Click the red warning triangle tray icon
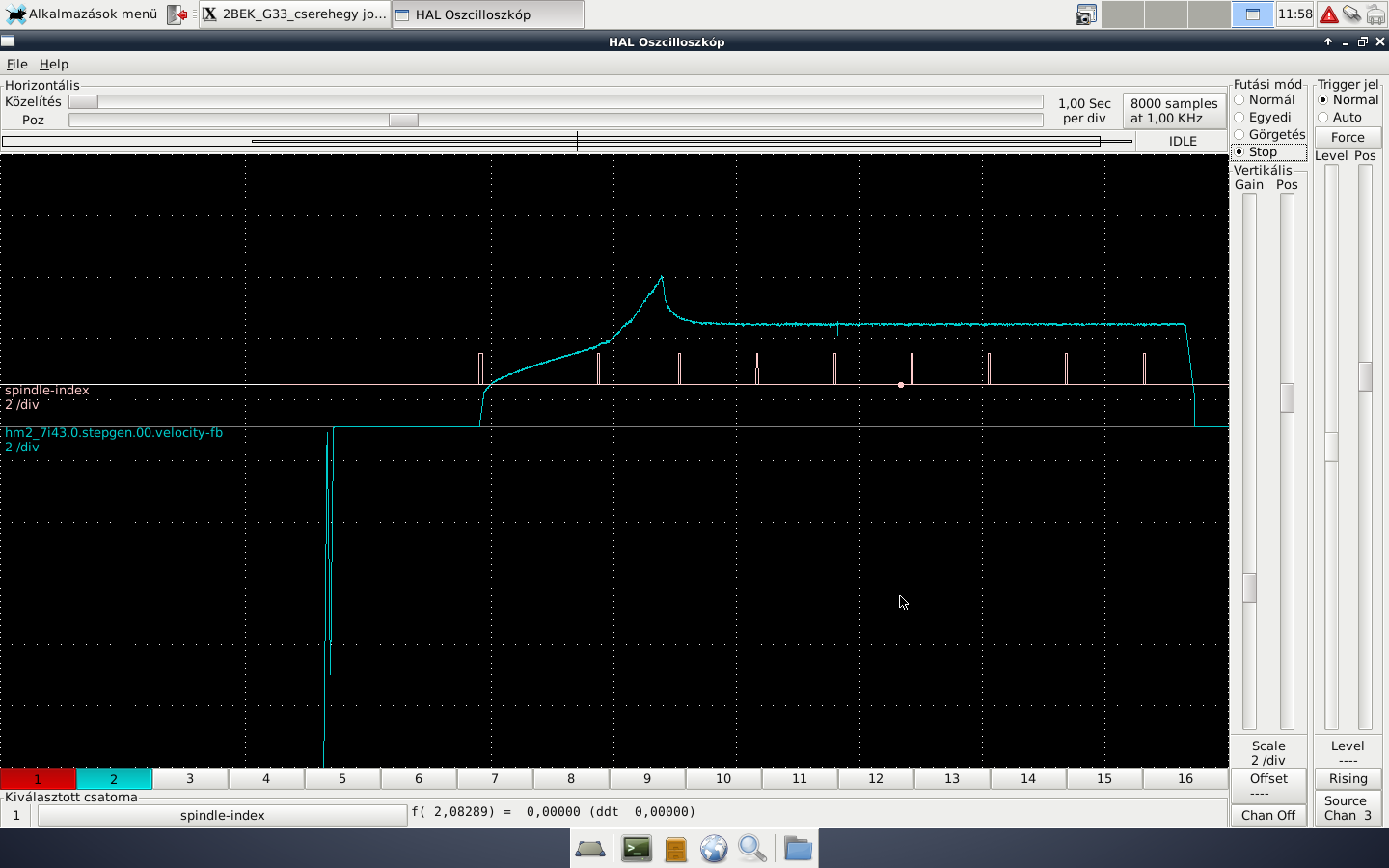 tap(1329, 14)
